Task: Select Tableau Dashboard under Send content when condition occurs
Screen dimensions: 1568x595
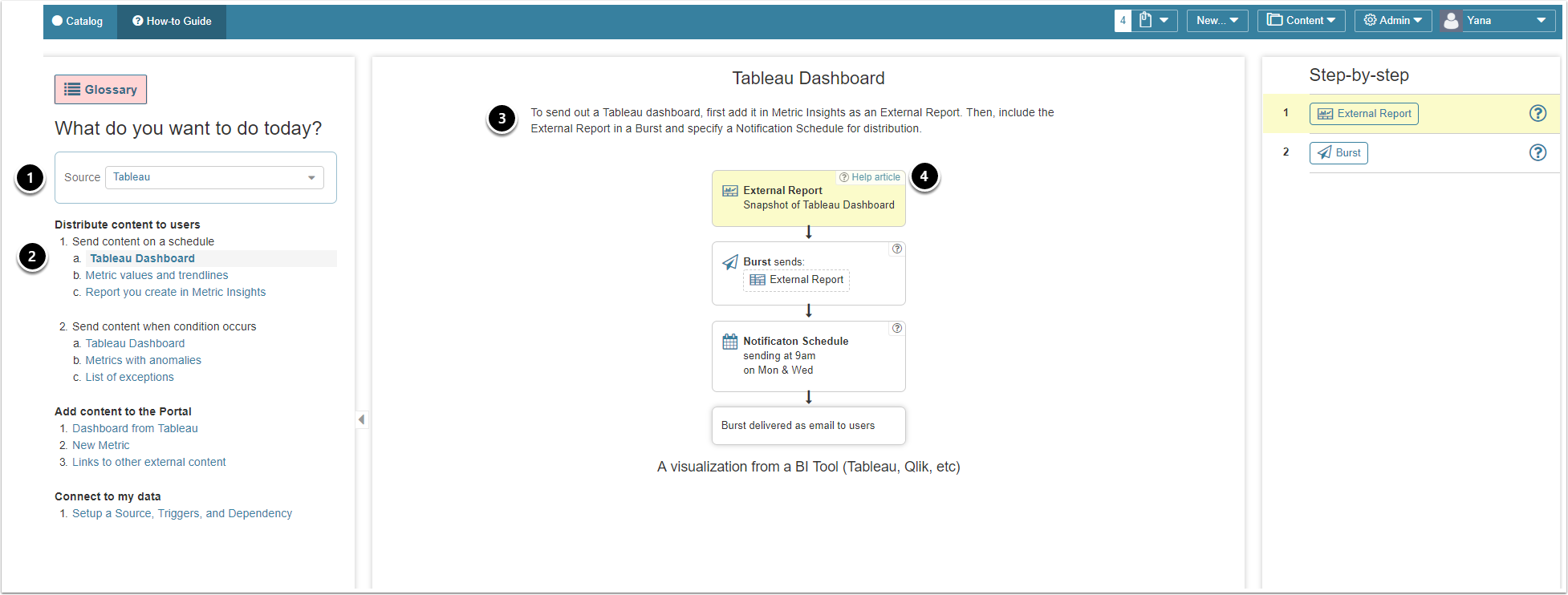Action: click(135, 343)
